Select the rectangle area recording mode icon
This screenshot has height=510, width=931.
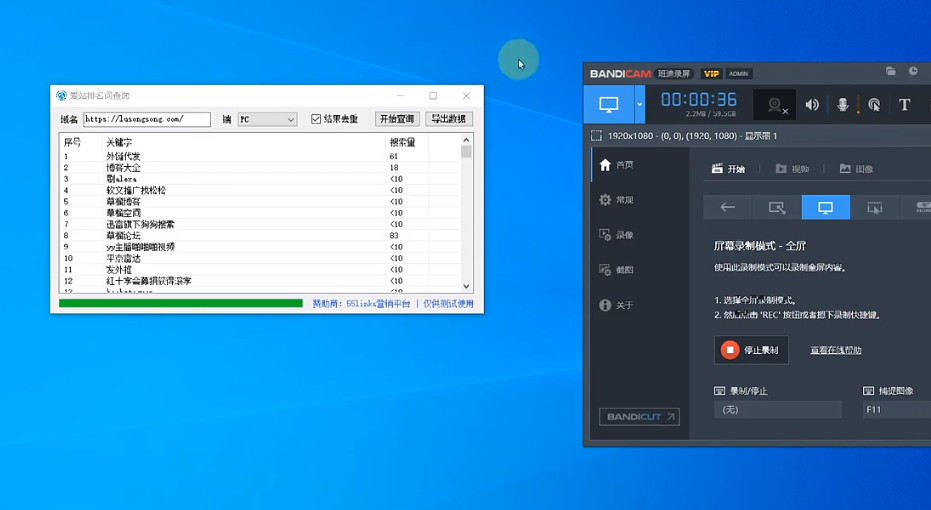(x=777, y=207)
